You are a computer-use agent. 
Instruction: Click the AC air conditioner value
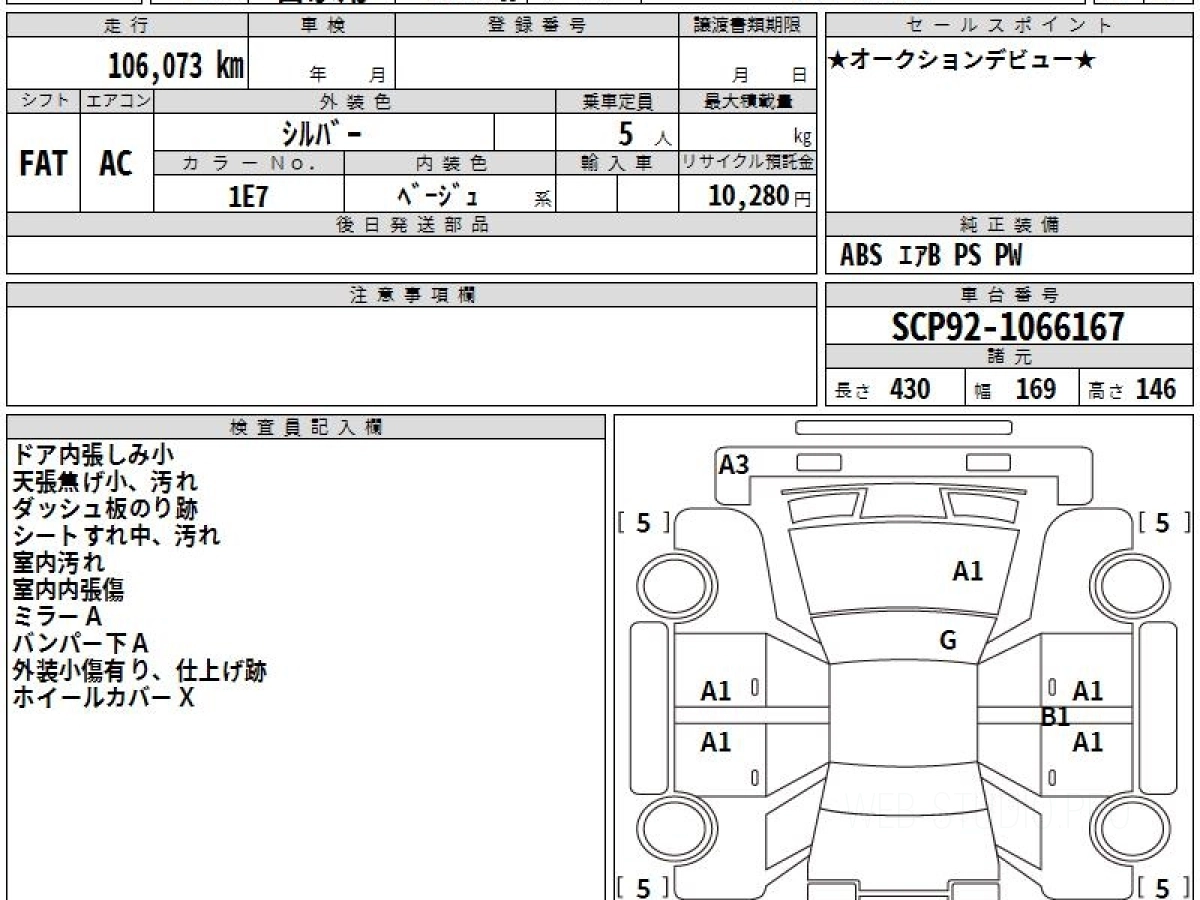116,164
